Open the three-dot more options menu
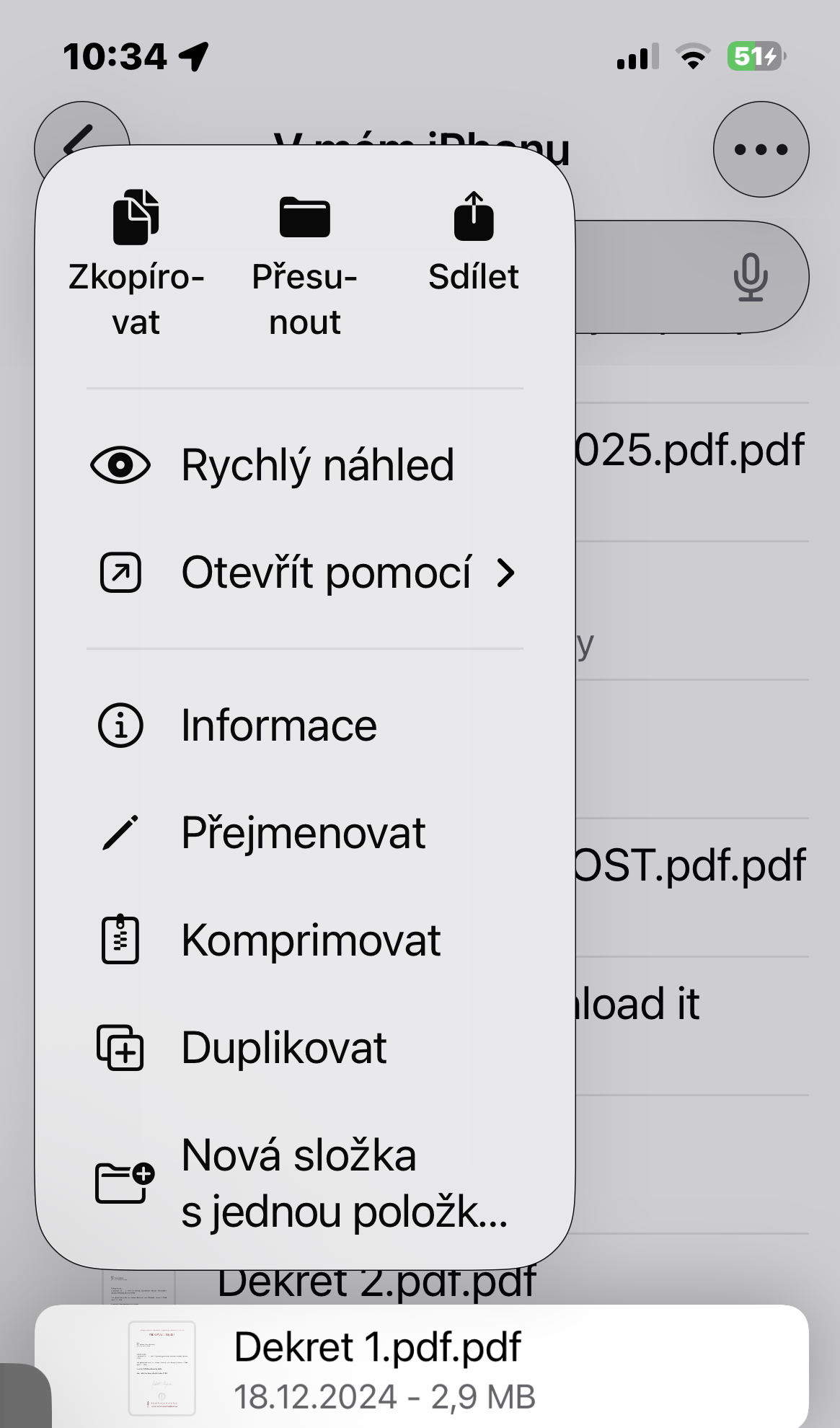Viewport: 840px width, 1428px height. point(761,149)
